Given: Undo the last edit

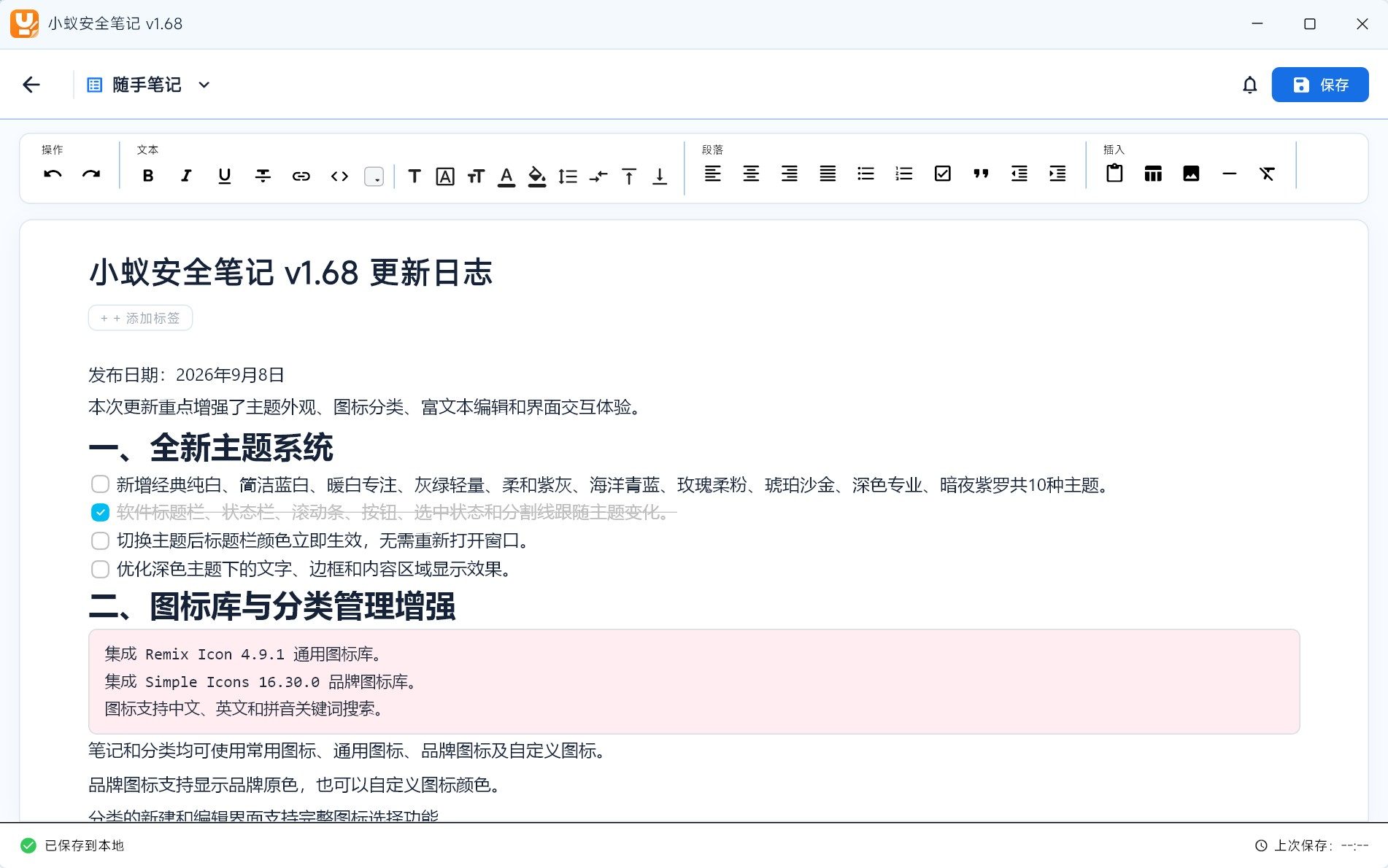Looking at the screenshot, I should point(53,174).
